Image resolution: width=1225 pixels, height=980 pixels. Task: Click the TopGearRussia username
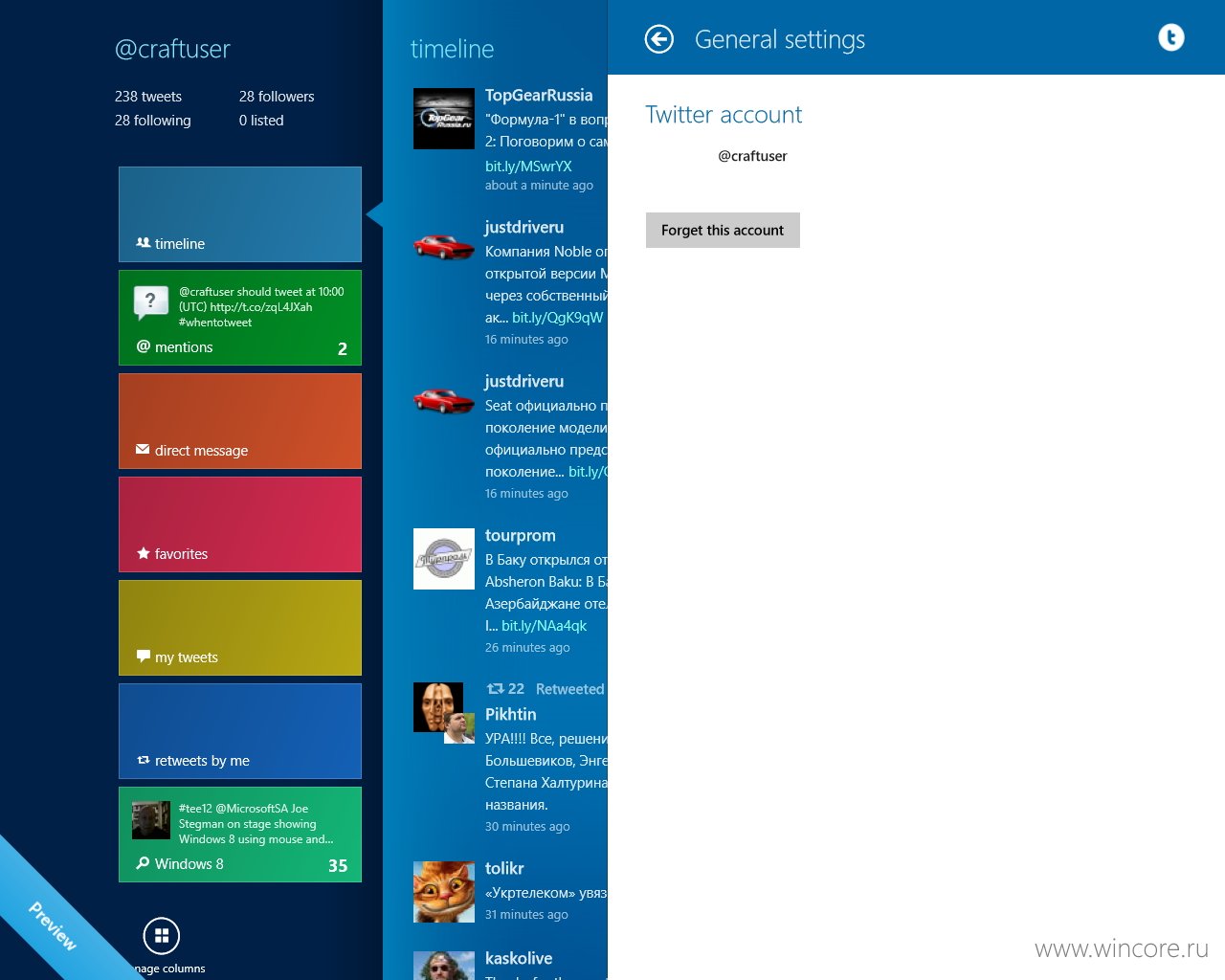[x=539, y=96]
